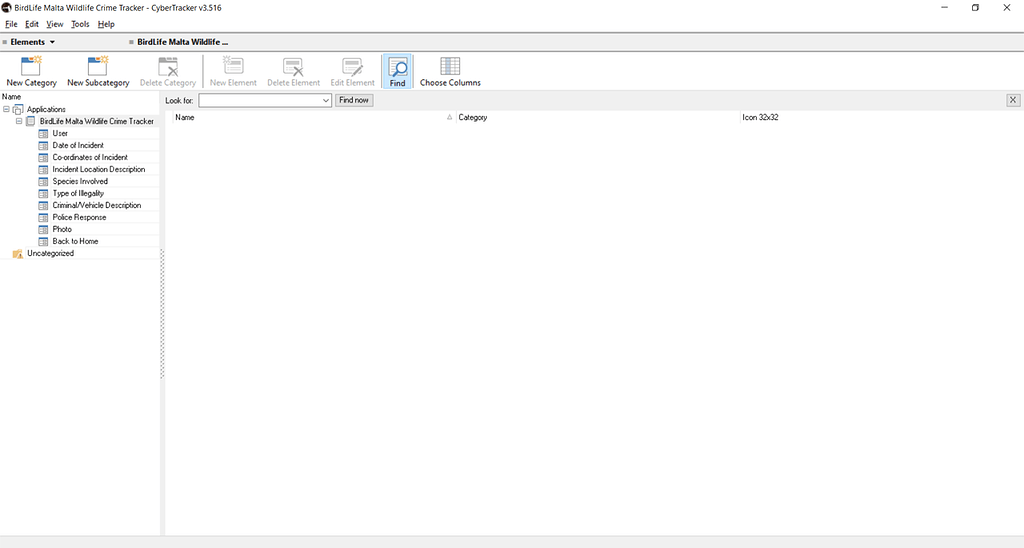The image size is (1024, 548).
Task: Collapse the Applications tree node
Action: [7, 109]
